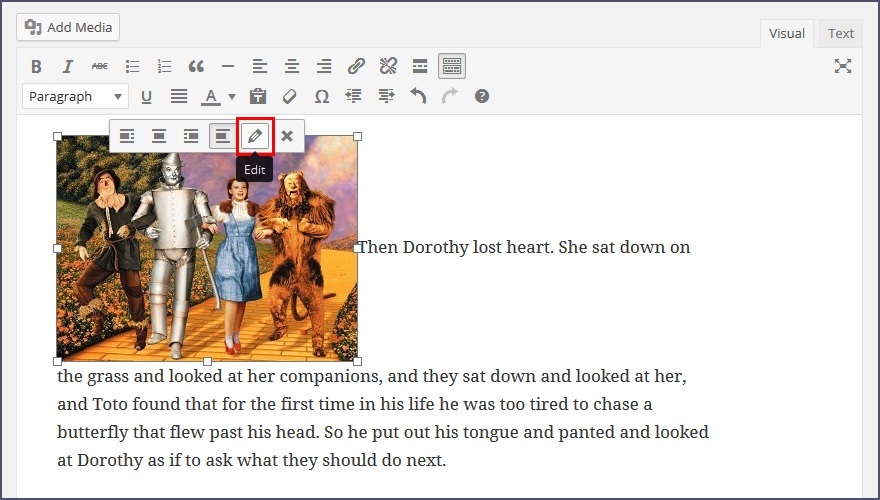Insert a link with the chain icon

pyautogui.click(x=356, y=67)
